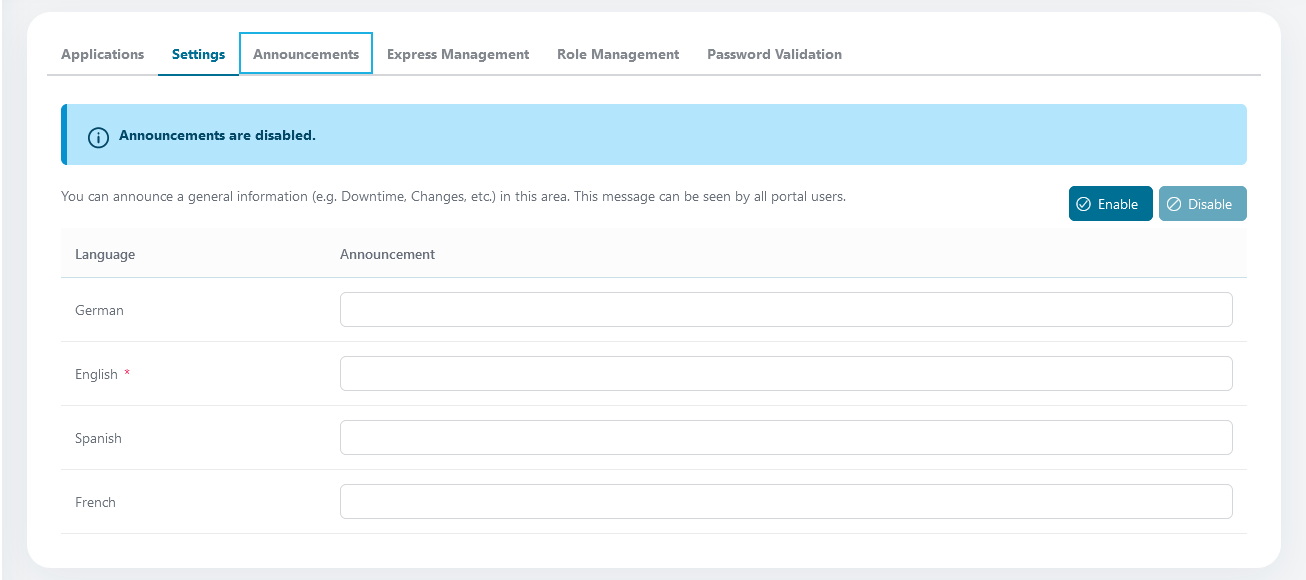Click the Spanish language label
The height and width of the screenshot is (580, 1306).
click(x=98, y=438)
